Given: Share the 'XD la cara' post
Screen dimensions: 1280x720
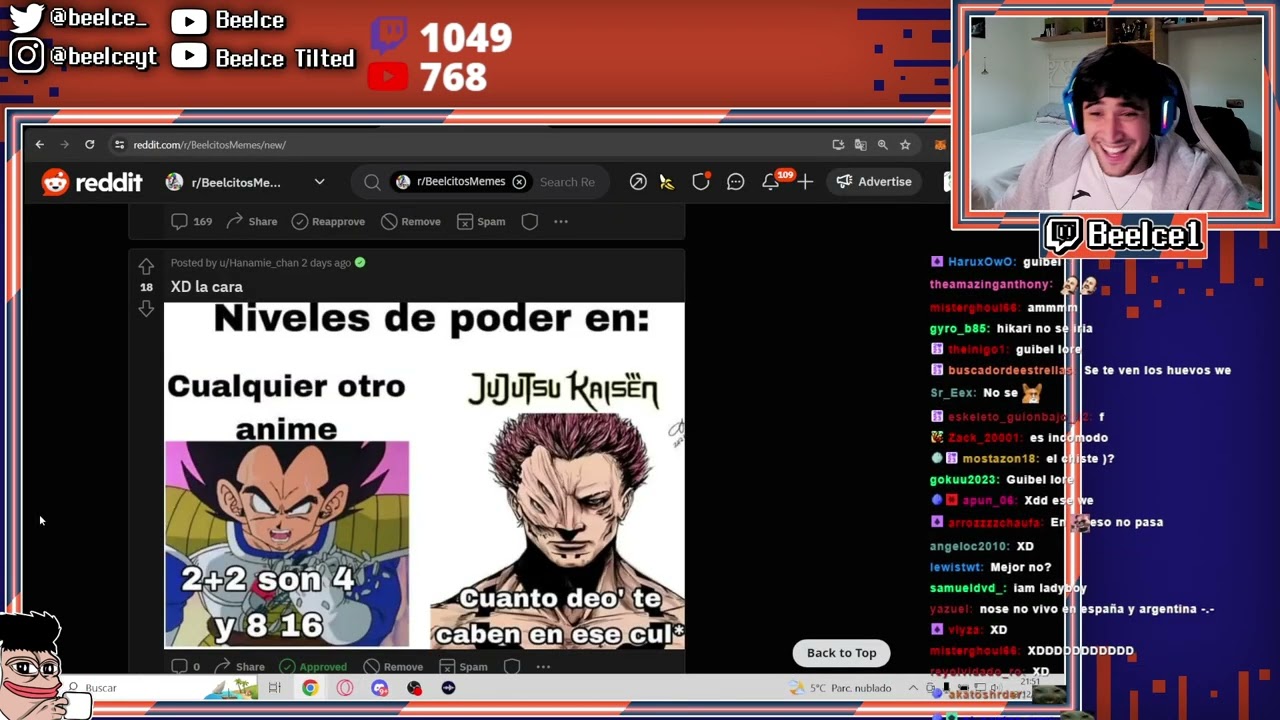Looking at the screenshot, I should [x=239, y=666].
